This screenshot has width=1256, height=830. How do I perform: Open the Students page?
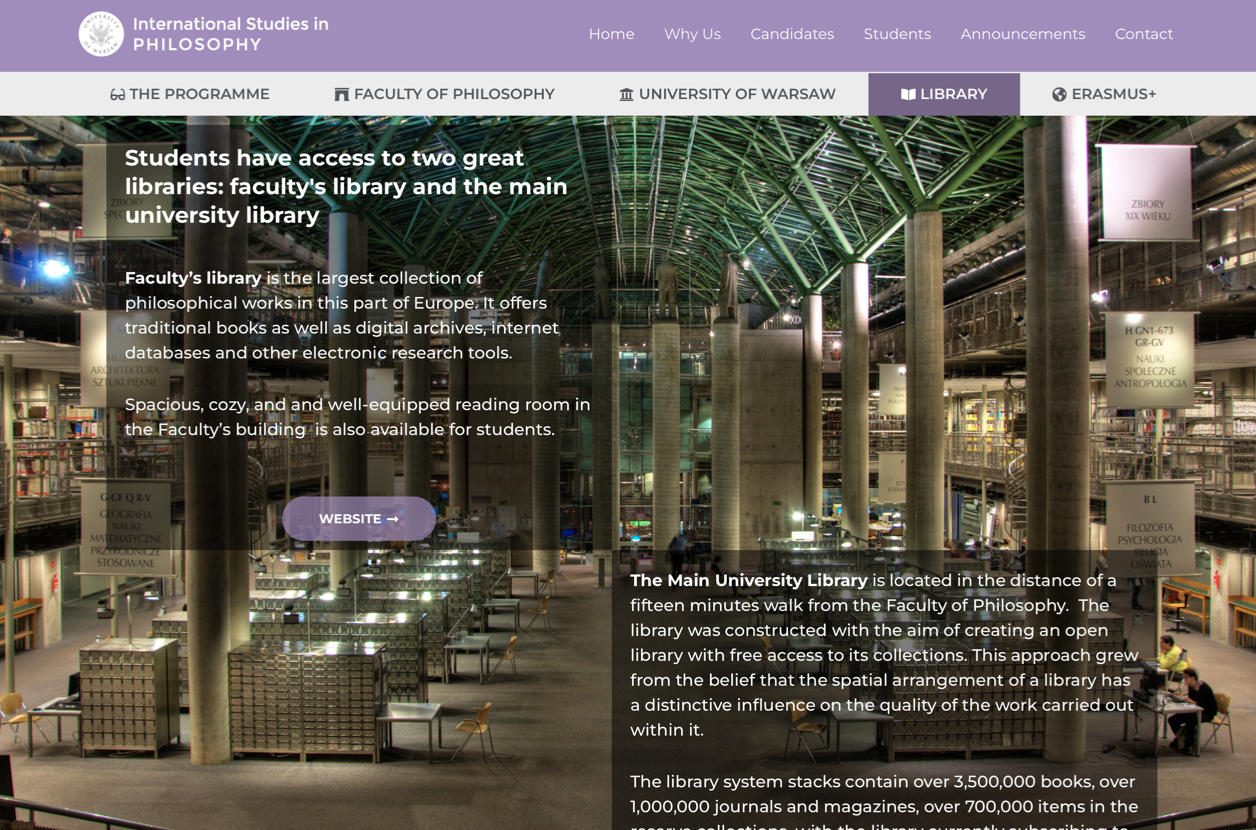897,34
